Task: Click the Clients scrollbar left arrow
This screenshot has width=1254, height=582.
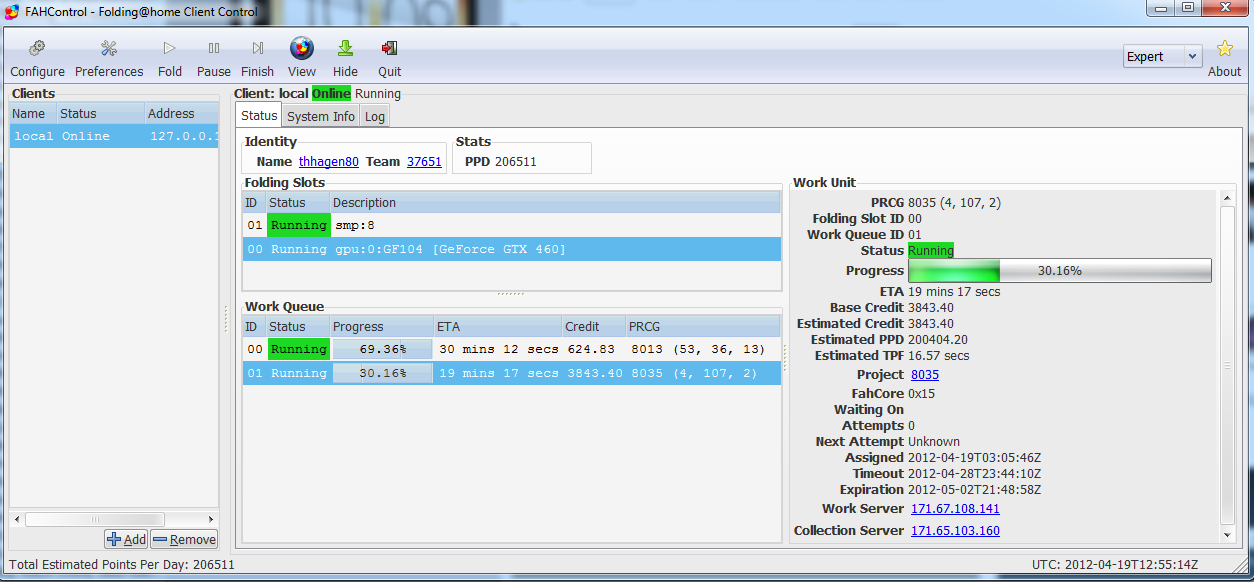Action: 18,519
